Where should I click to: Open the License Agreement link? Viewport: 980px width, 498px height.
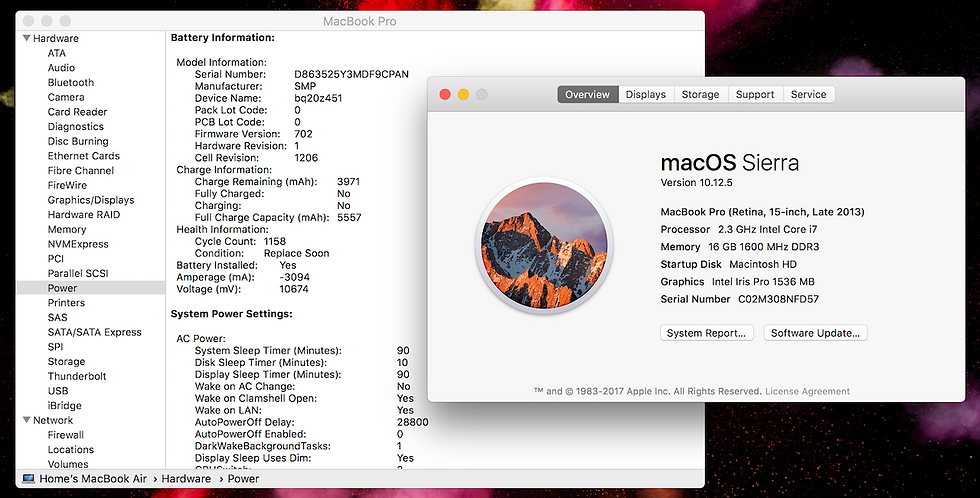pyautogui.click(x=808, y=391)
